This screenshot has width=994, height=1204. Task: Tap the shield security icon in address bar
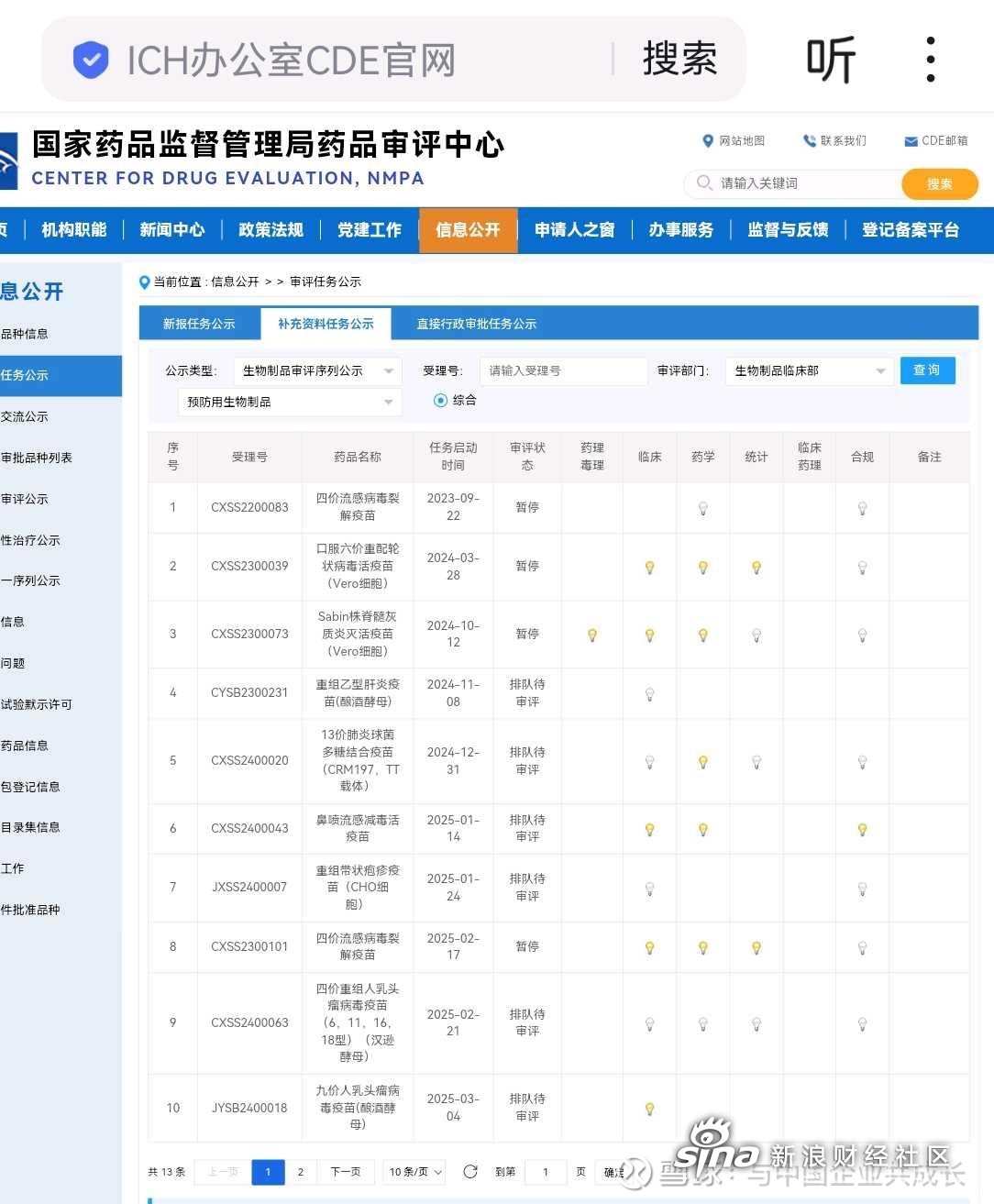[x=91, y=60]
